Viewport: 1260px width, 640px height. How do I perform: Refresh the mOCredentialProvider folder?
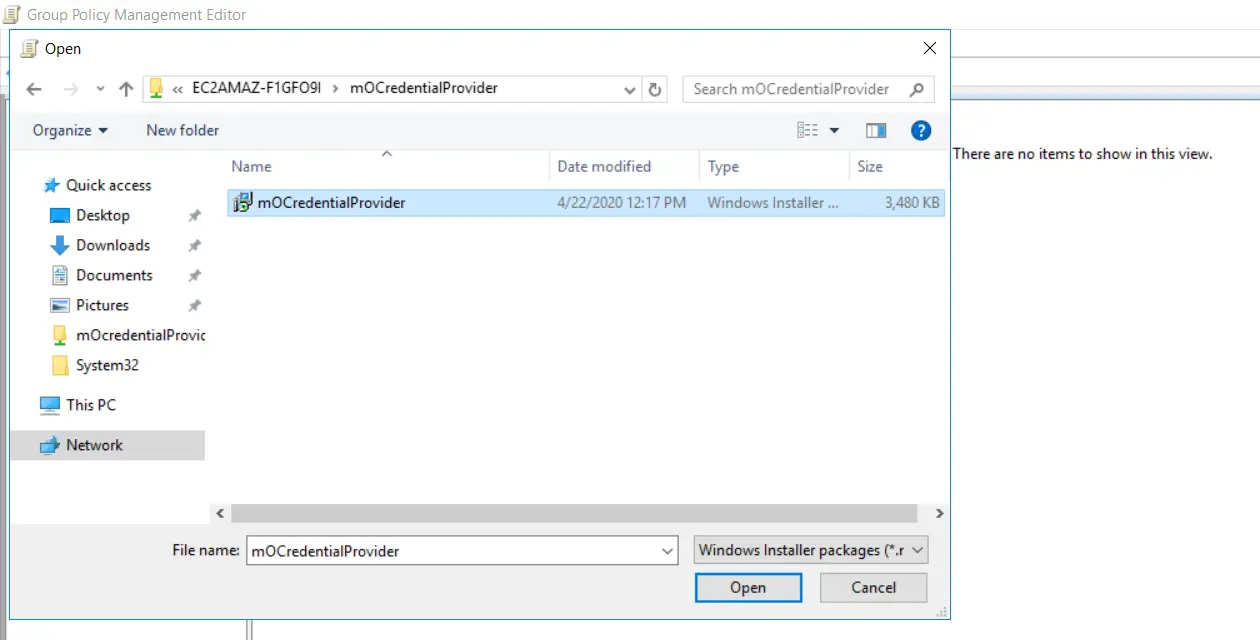pyautogui.click(x=655, y=89)
